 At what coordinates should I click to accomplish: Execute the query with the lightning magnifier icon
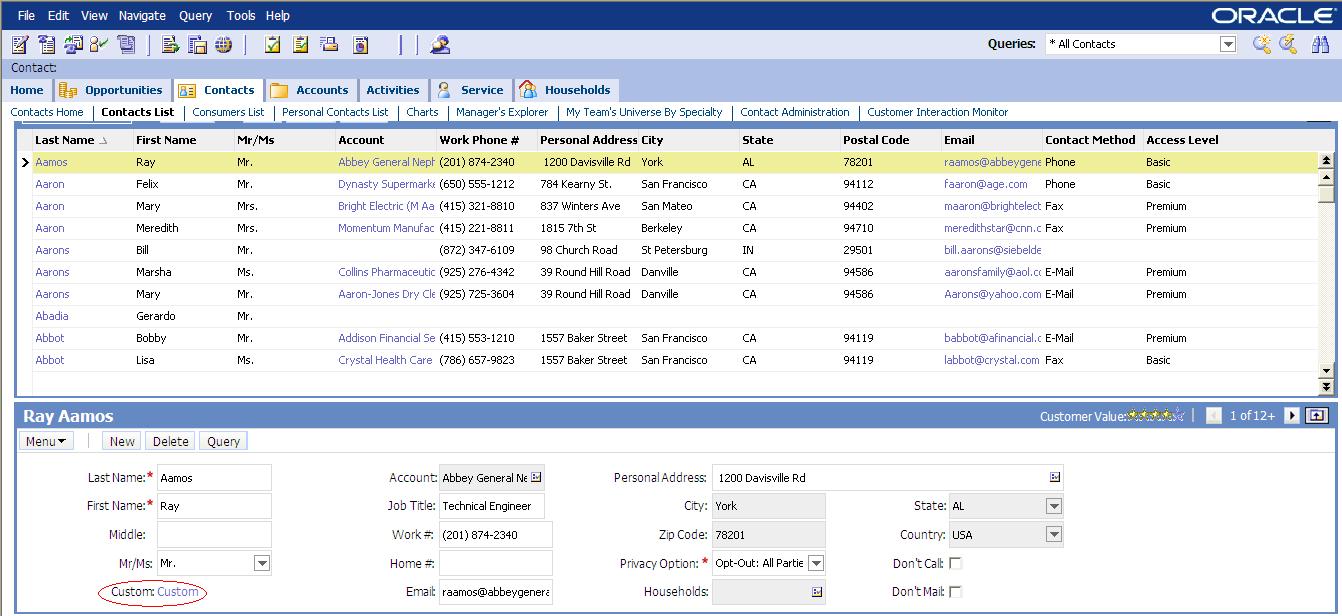click(1287, 44)
